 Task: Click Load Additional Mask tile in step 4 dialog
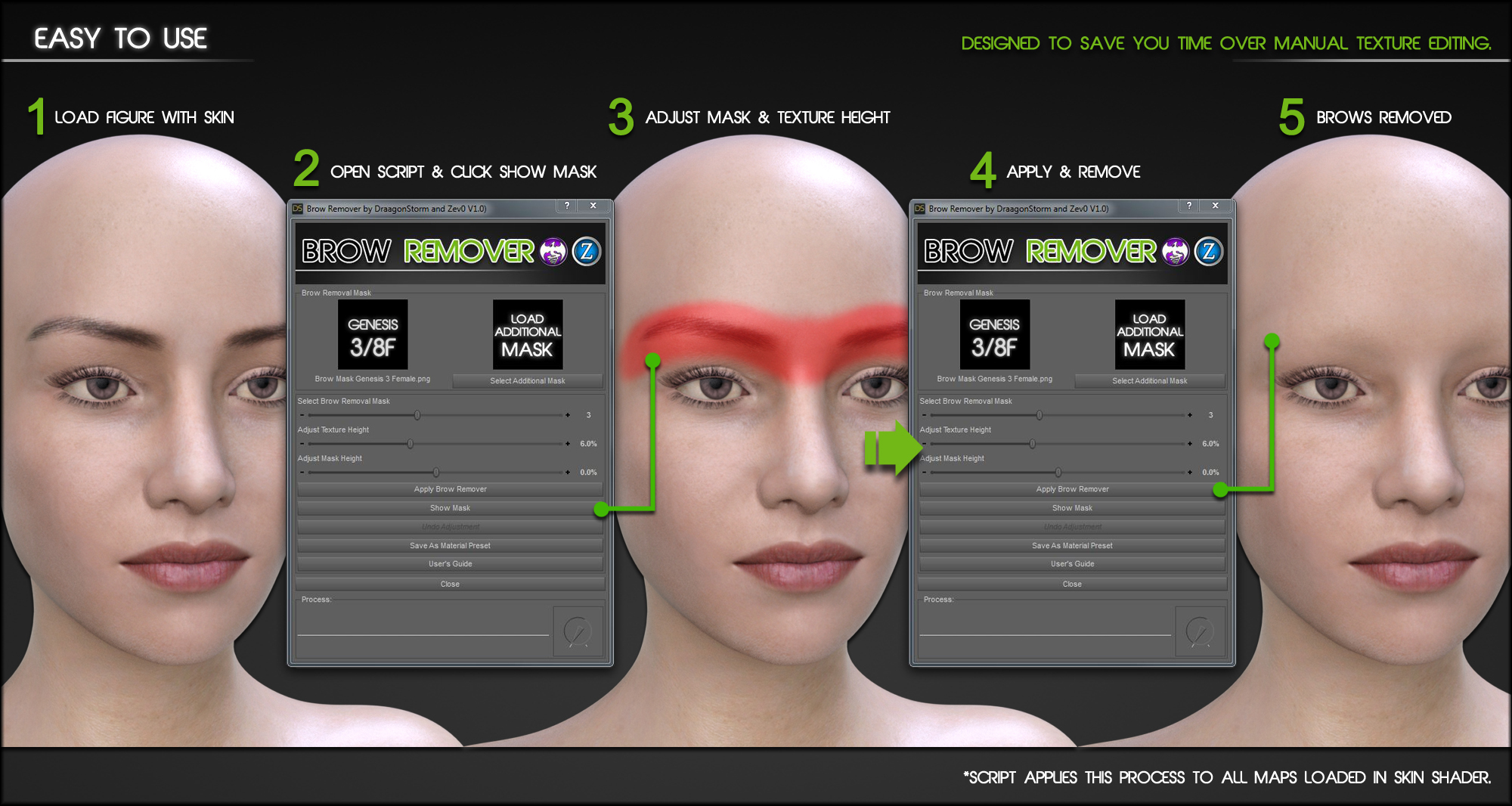pyautogui.click(x=1149, y=334)
